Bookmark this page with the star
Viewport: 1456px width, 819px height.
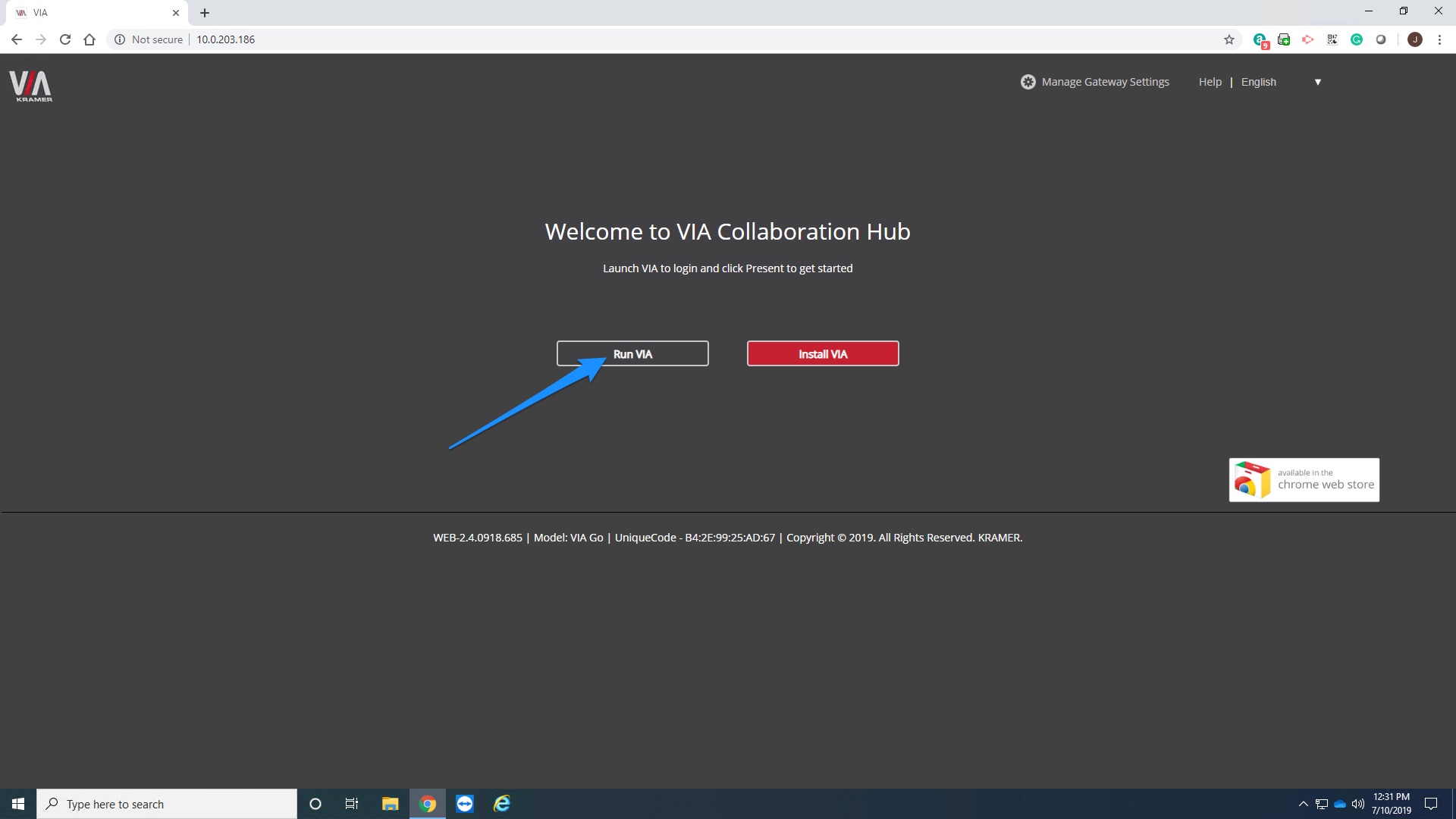coord(1229,39)
